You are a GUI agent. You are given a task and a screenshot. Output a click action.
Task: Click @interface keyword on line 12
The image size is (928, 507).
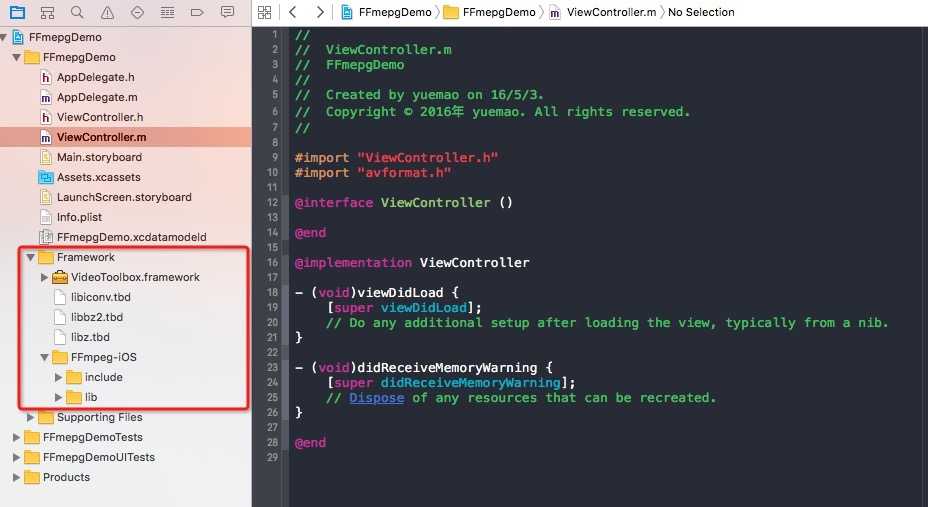coord(334,203)
